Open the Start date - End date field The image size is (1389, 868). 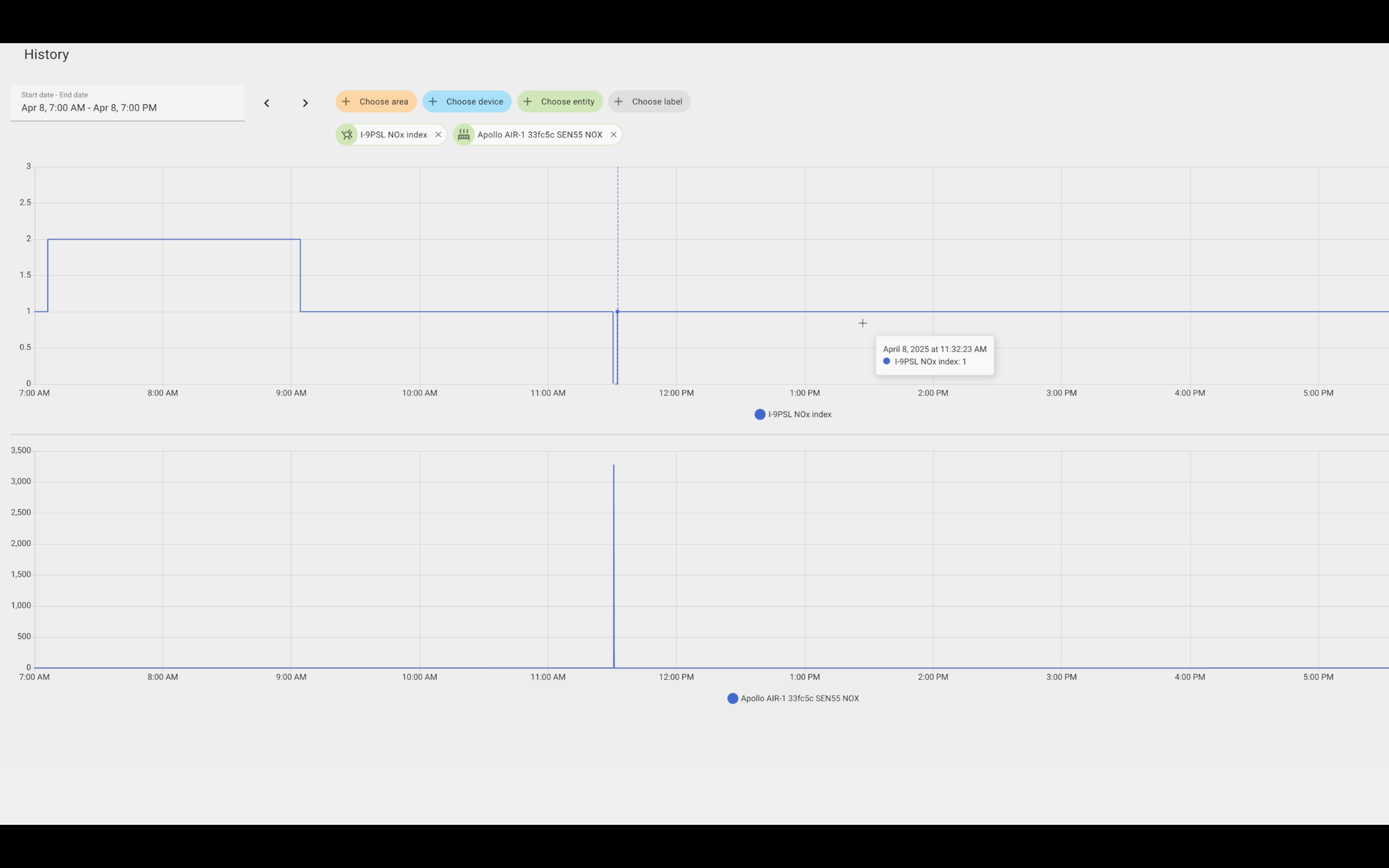coord(127,103)
